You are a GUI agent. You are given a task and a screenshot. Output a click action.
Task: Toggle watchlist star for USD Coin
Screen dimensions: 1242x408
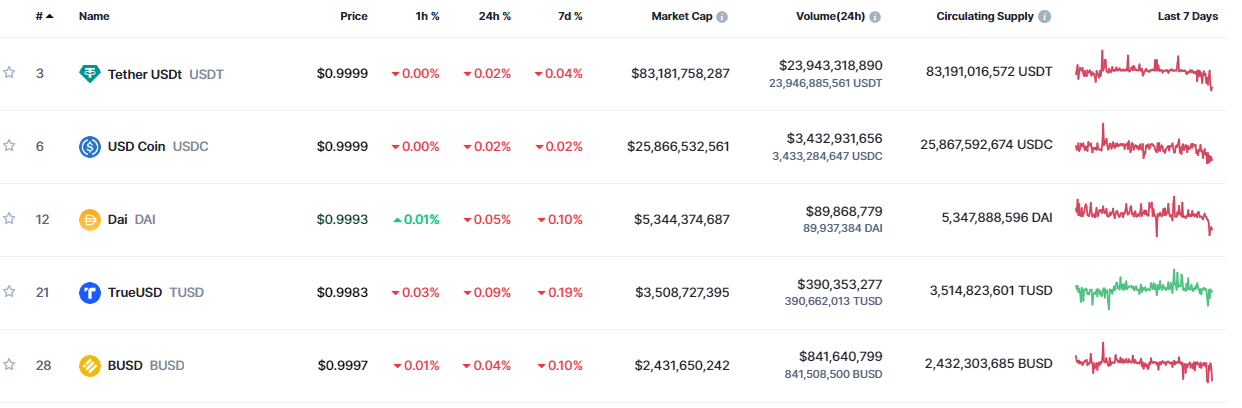tap(9, 146)
